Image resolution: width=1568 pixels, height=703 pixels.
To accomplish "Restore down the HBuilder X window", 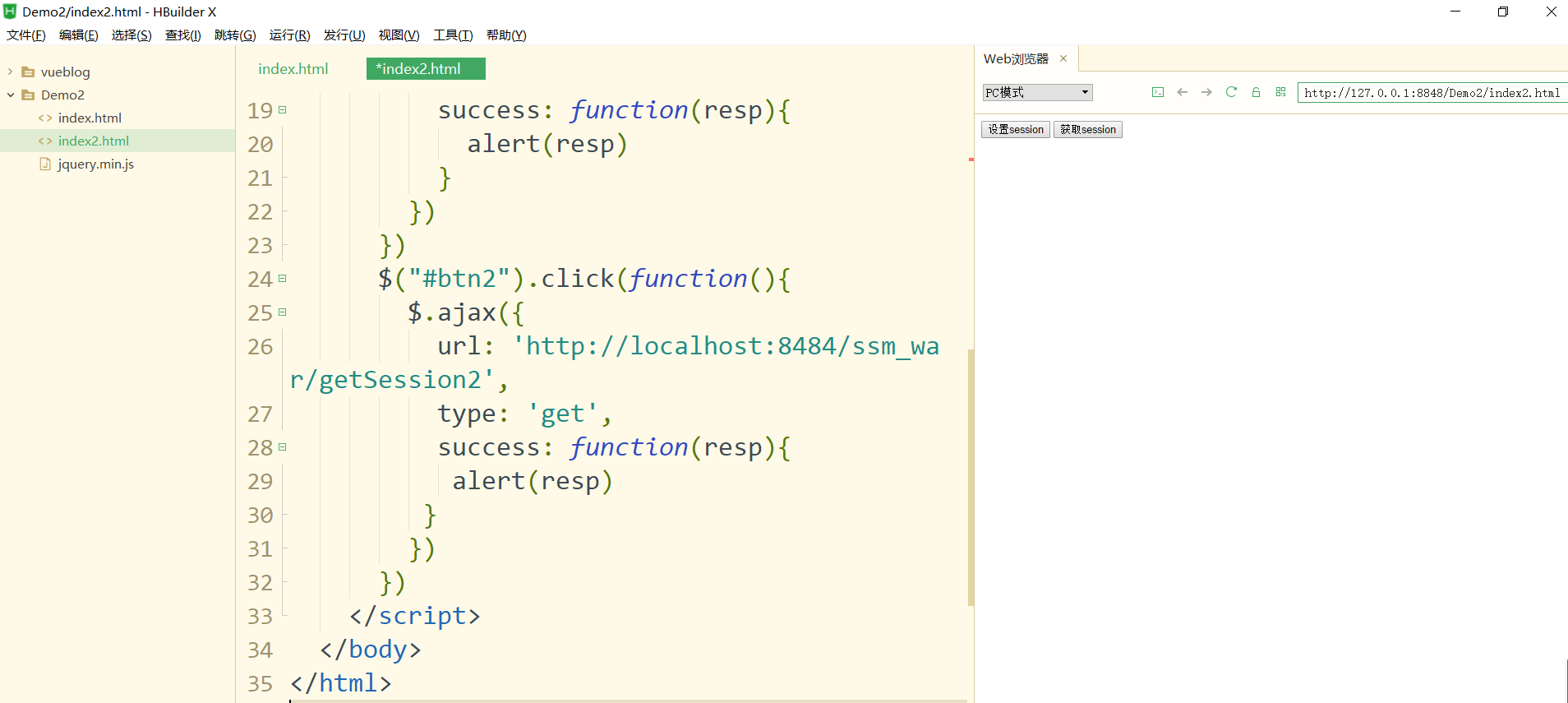I will click(1503, 12).
